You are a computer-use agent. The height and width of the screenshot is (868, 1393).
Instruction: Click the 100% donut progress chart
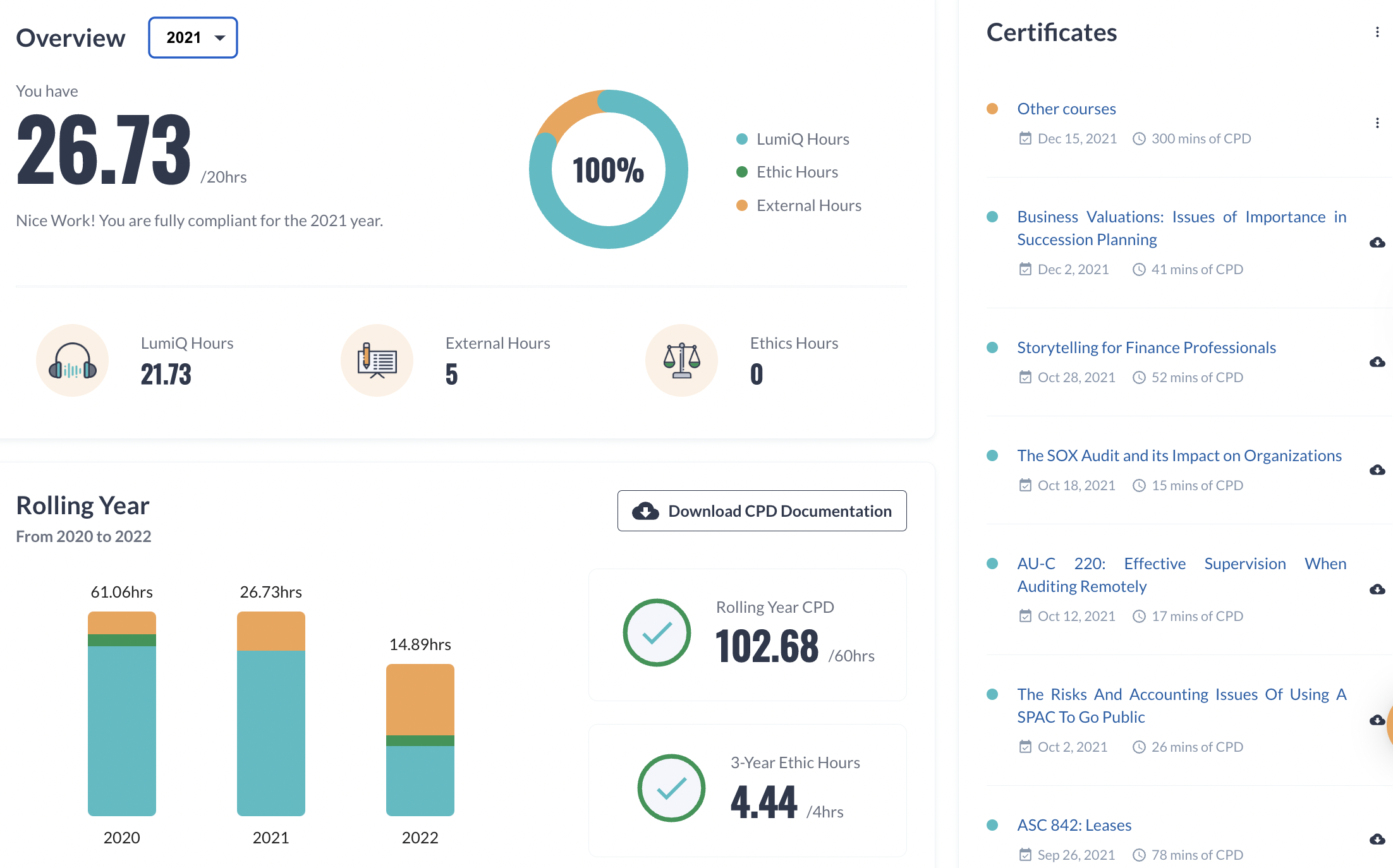click(609, 169)
